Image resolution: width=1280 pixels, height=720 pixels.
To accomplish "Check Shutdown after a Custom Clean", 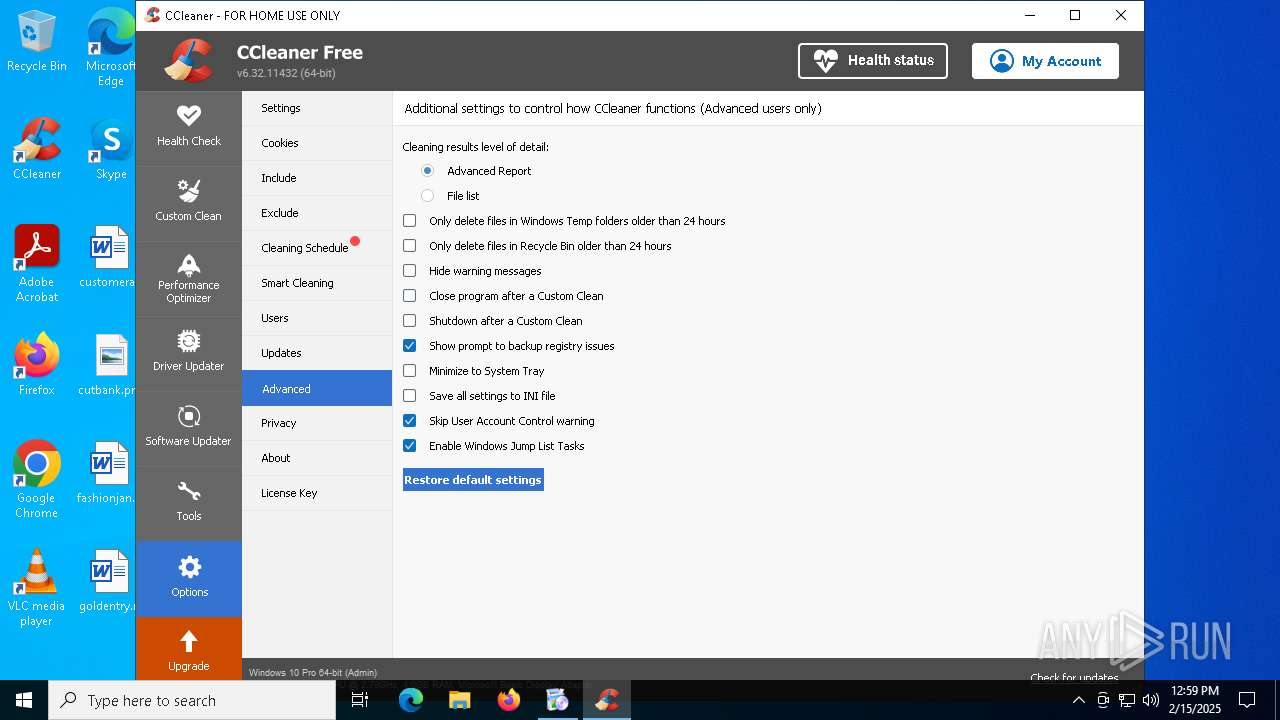I will click(410, 321).
